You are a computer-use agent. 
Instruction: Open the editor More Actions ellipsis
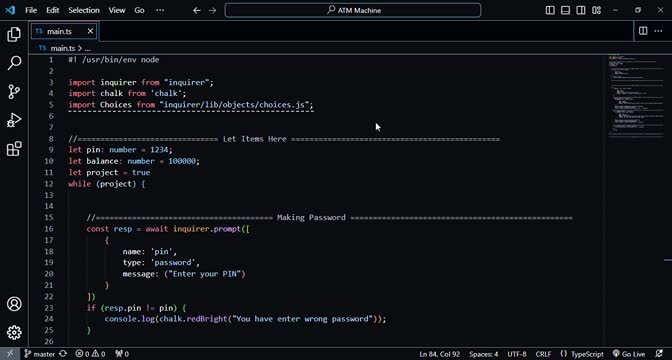pyautogui.click(x=658, y=31)
